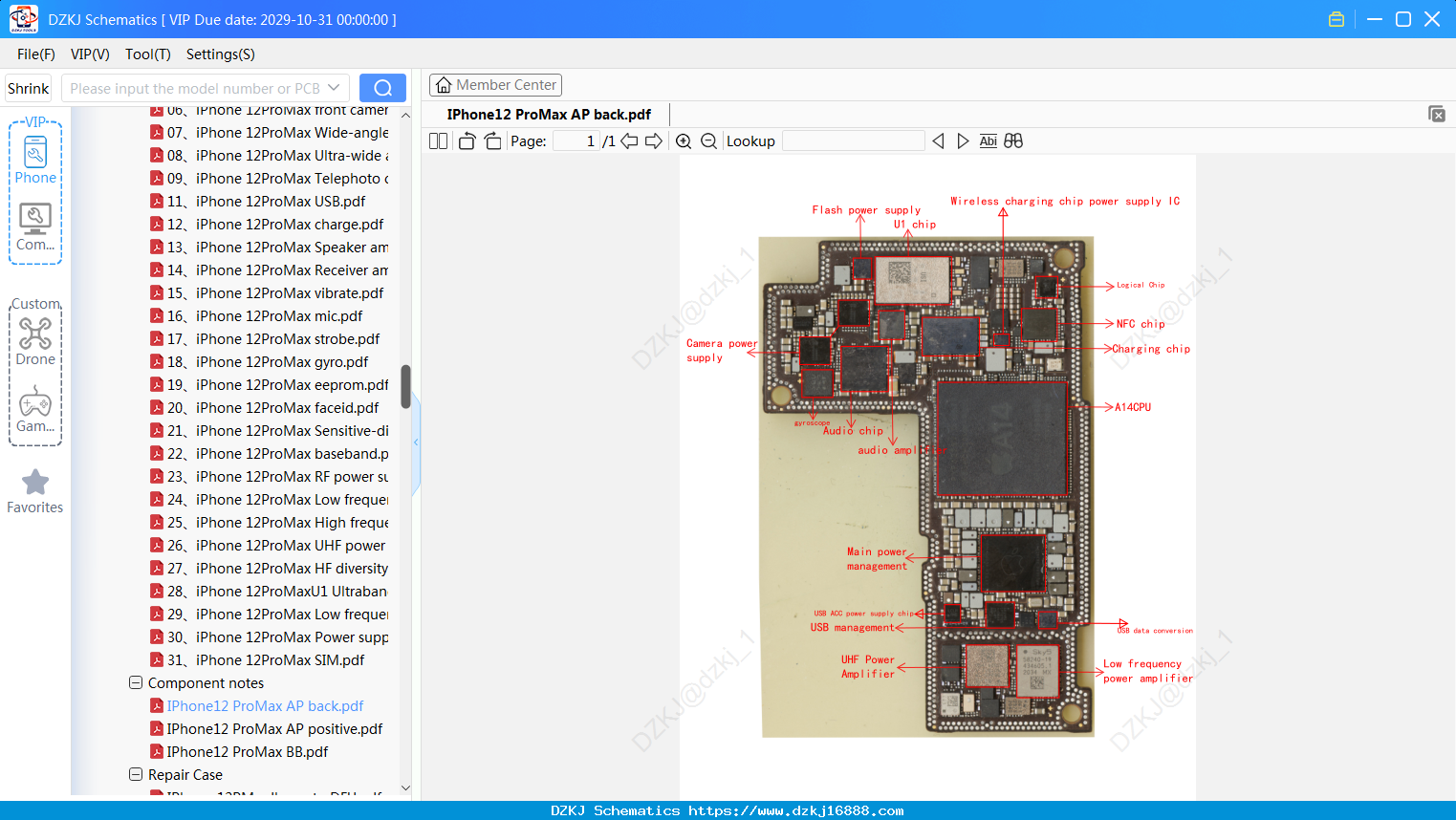Click the file tree scrollbar thumb
Image resolution: width=1456 pixels, height=820 pixels.
(x=405, y=387)
